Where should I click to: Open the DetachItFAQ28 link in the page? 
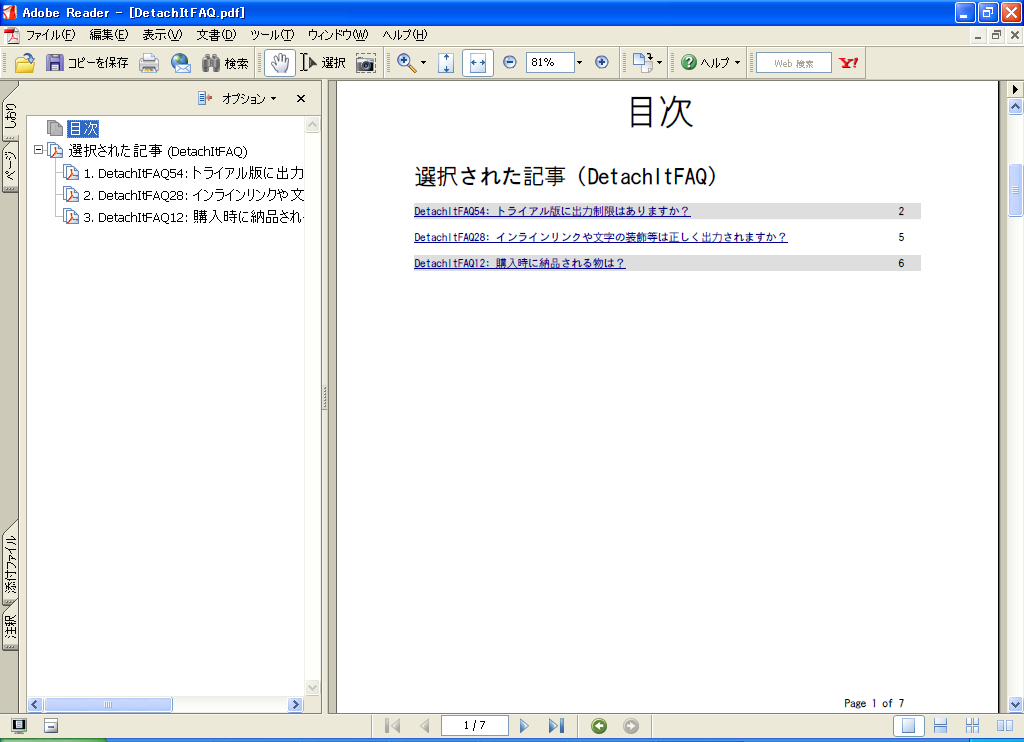pyautogui.click(x=601, y=237)
